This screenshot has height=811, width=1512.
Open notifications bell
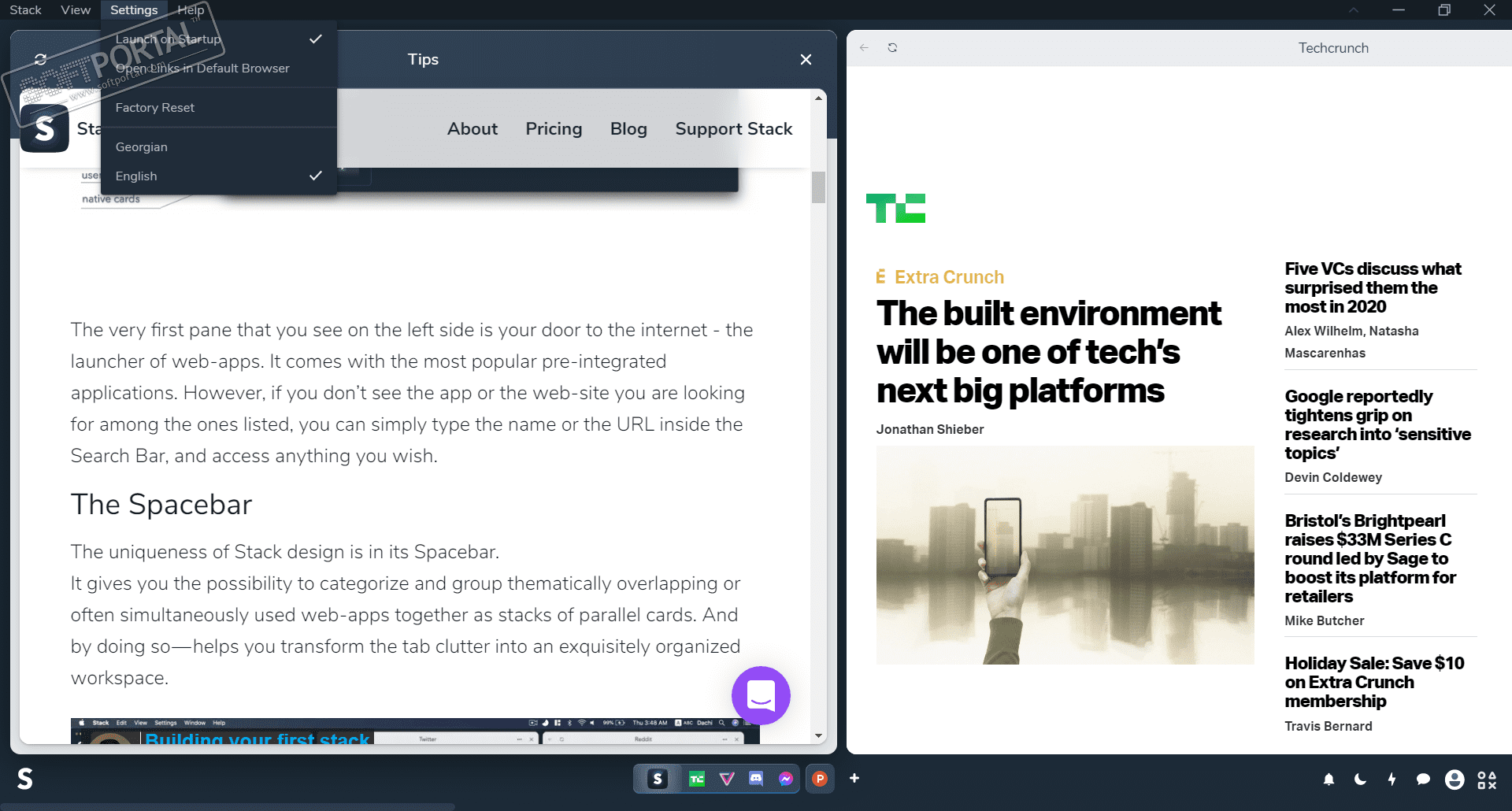point(1329,780)
